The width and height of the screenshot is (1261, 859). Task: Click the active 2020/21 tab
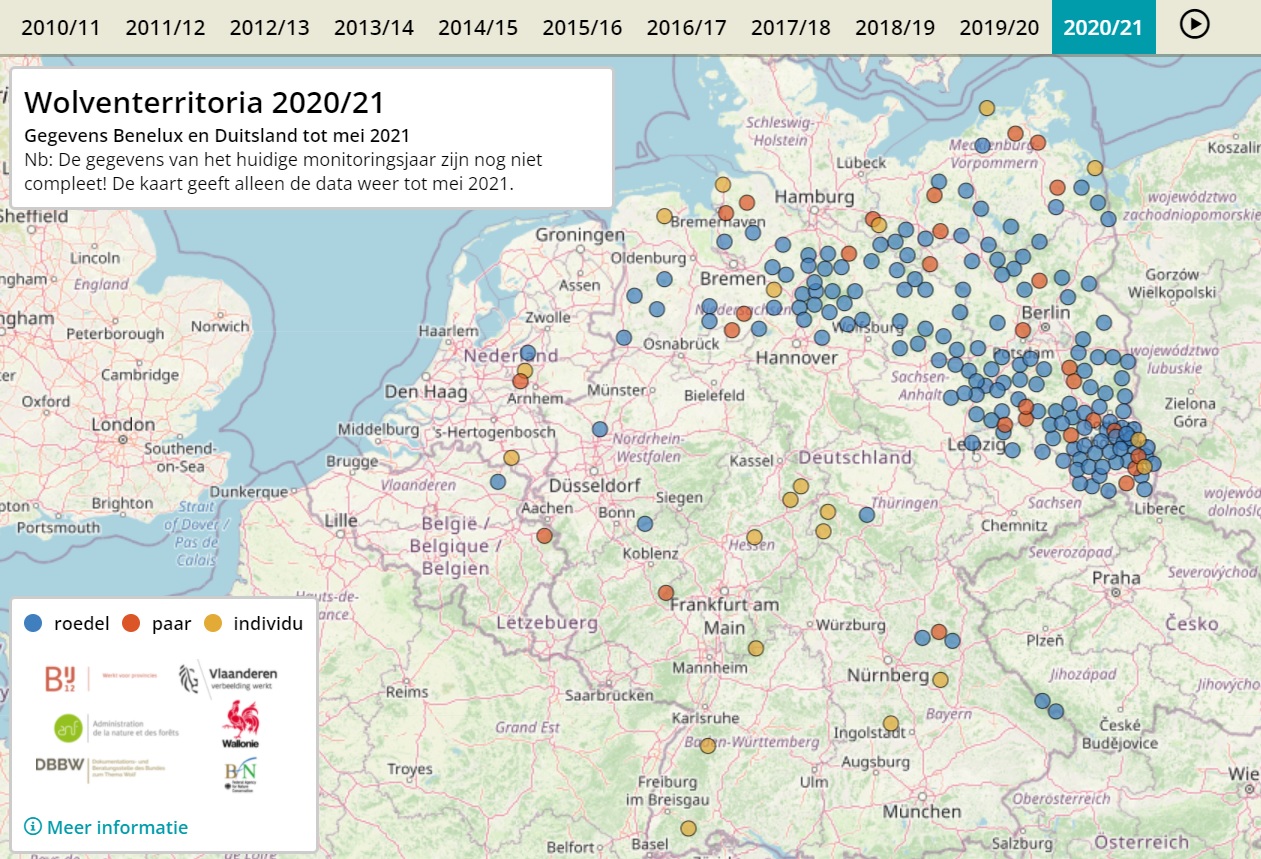point(1103,27)
